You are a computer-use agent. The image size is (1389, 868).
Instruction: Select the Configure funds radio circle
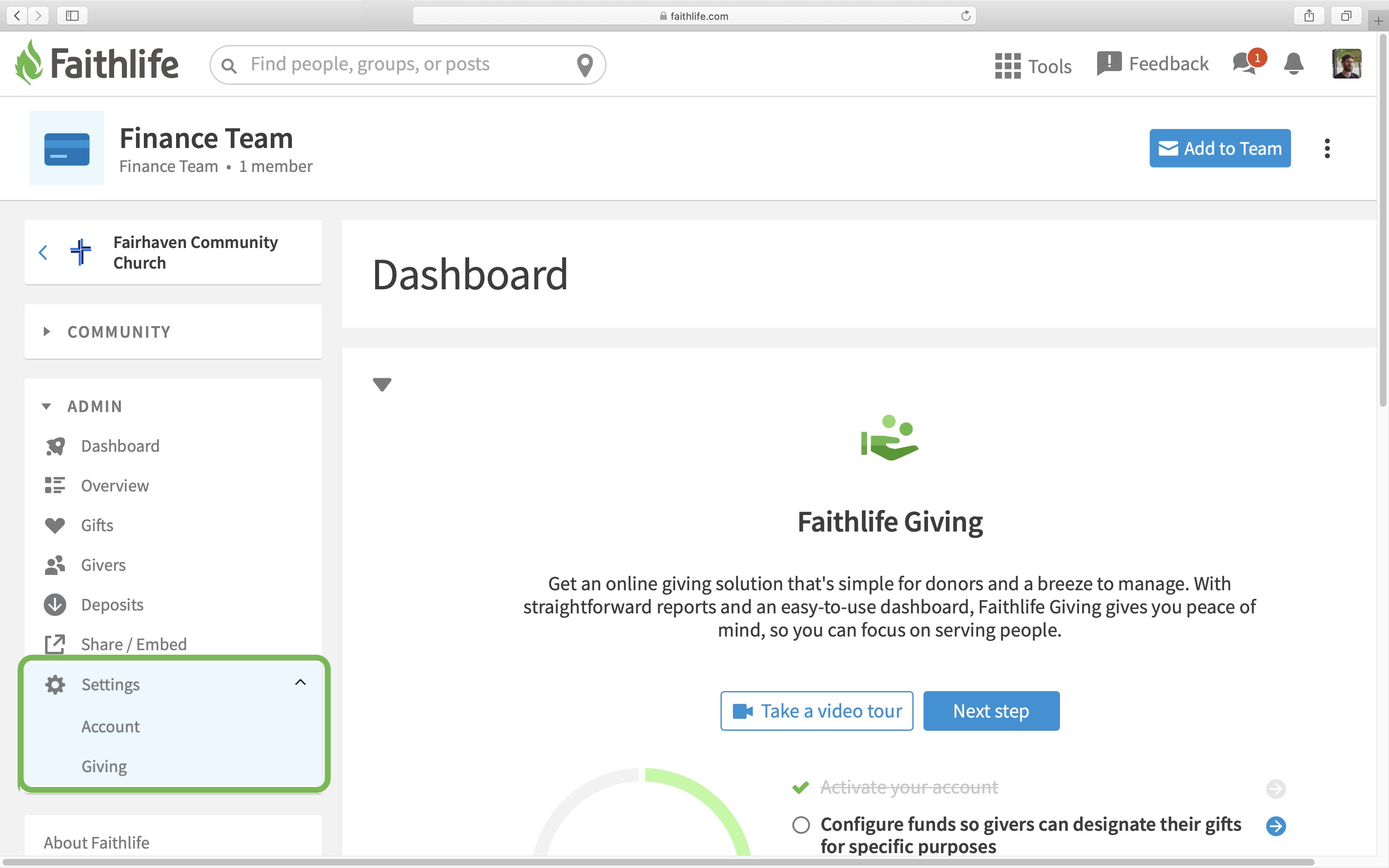coord(801,825)
